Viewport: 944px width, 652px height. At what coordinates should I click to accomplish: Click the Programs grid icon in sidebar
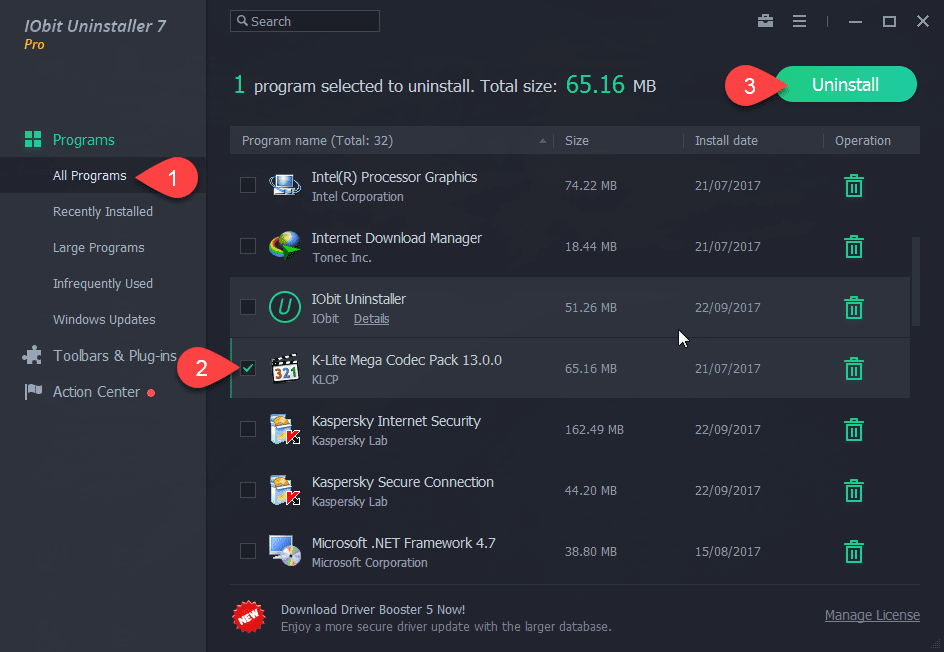click(x=33, y=140)
